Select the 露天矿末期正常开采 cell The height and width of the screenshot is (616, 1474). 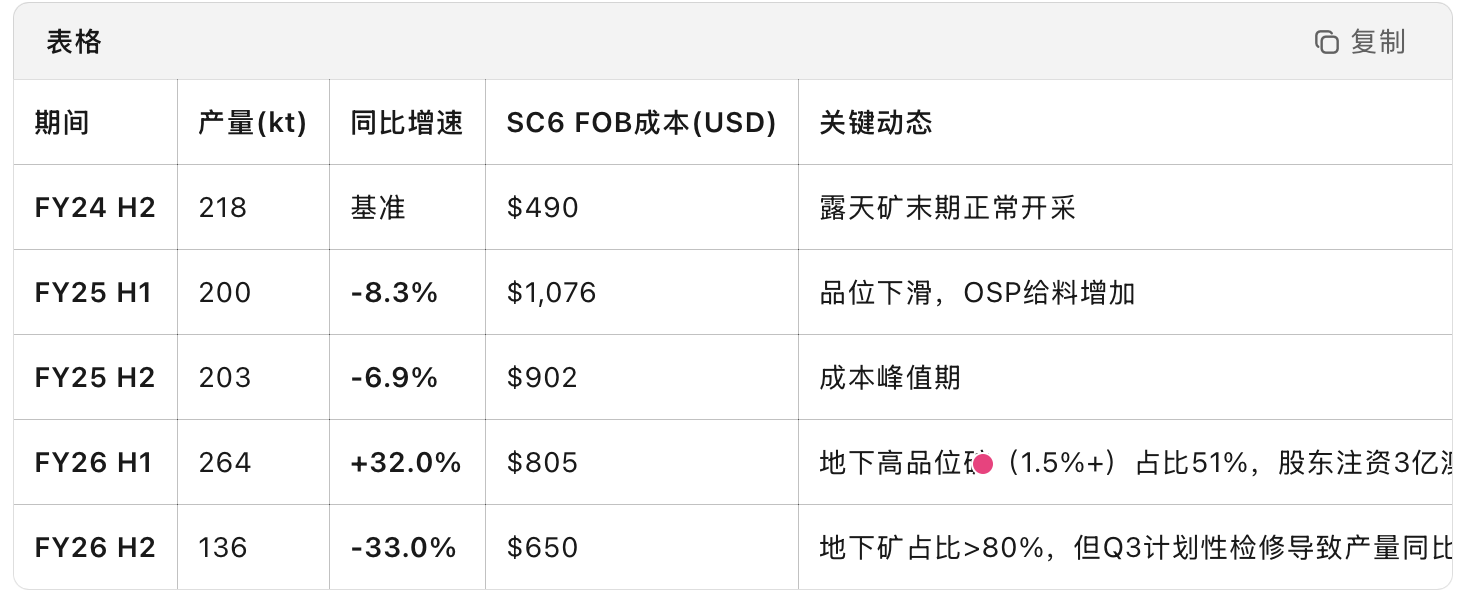pyautogui.click(x=947, y=208)
